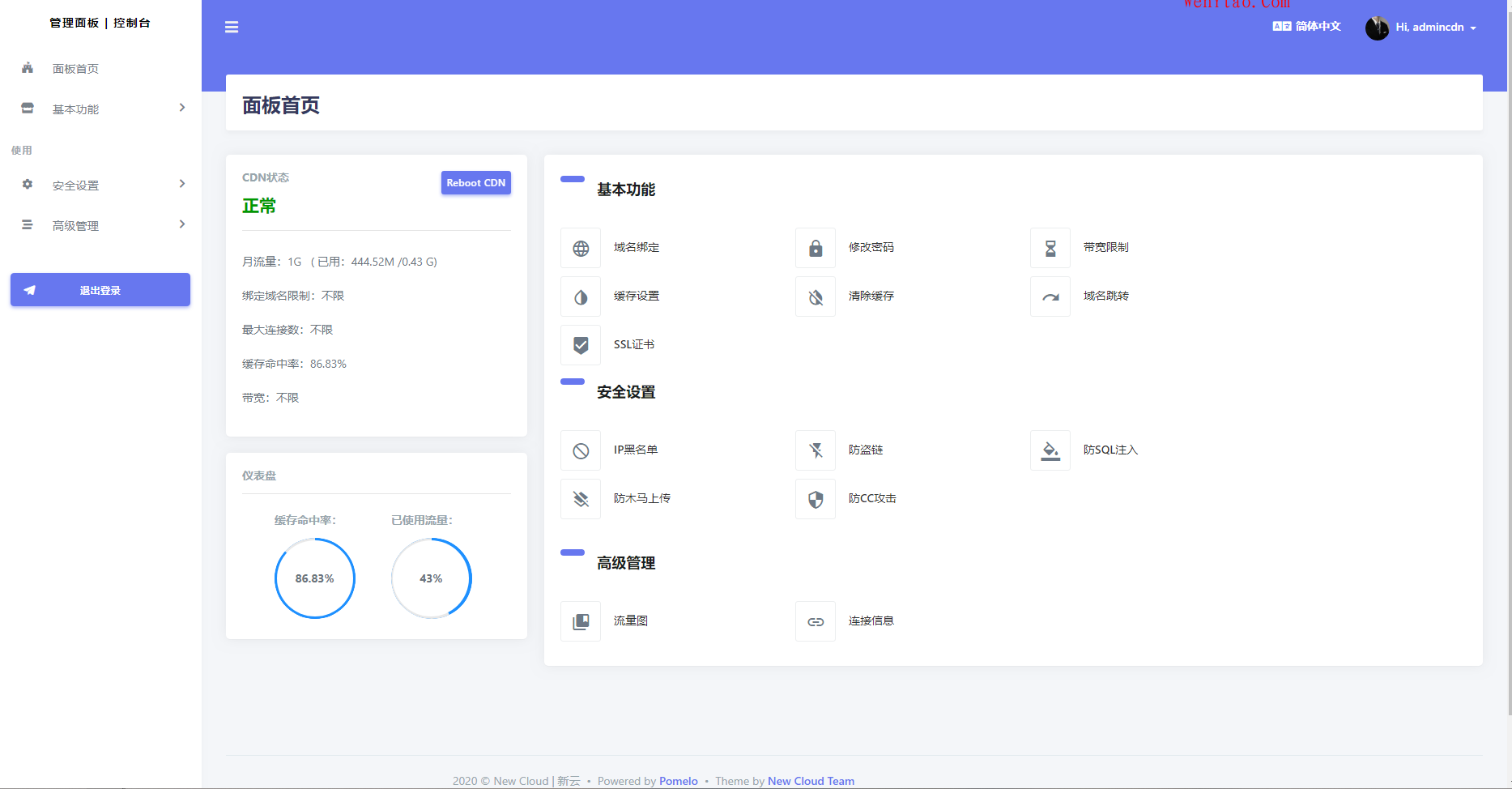
Task: Click the 面板首页 home icon in sidebar
Action: (x=28, y=68)
